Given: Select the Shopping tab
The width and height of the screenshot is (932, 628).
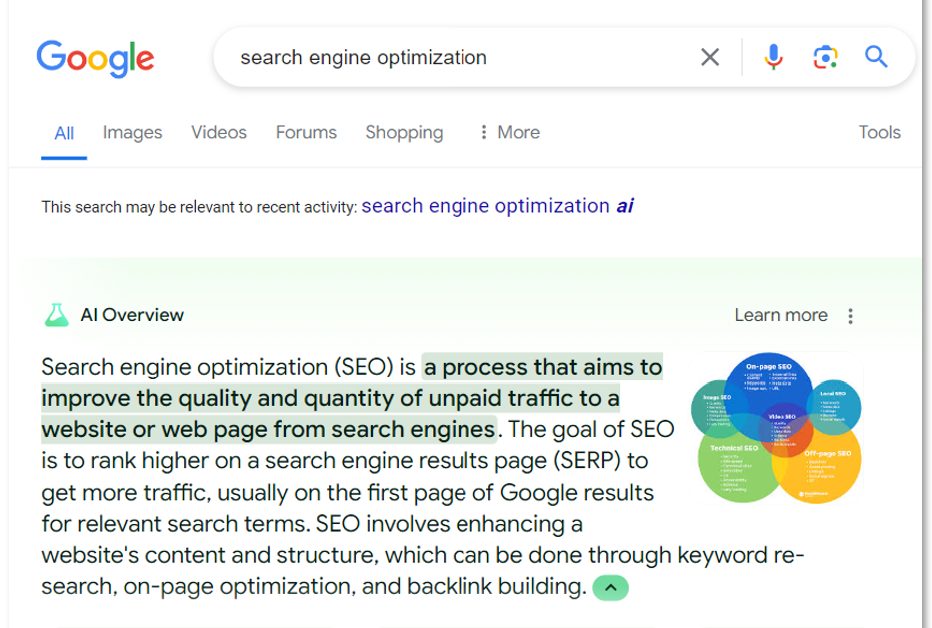Looking at the screenshot, I should click(x=404, y=132).
